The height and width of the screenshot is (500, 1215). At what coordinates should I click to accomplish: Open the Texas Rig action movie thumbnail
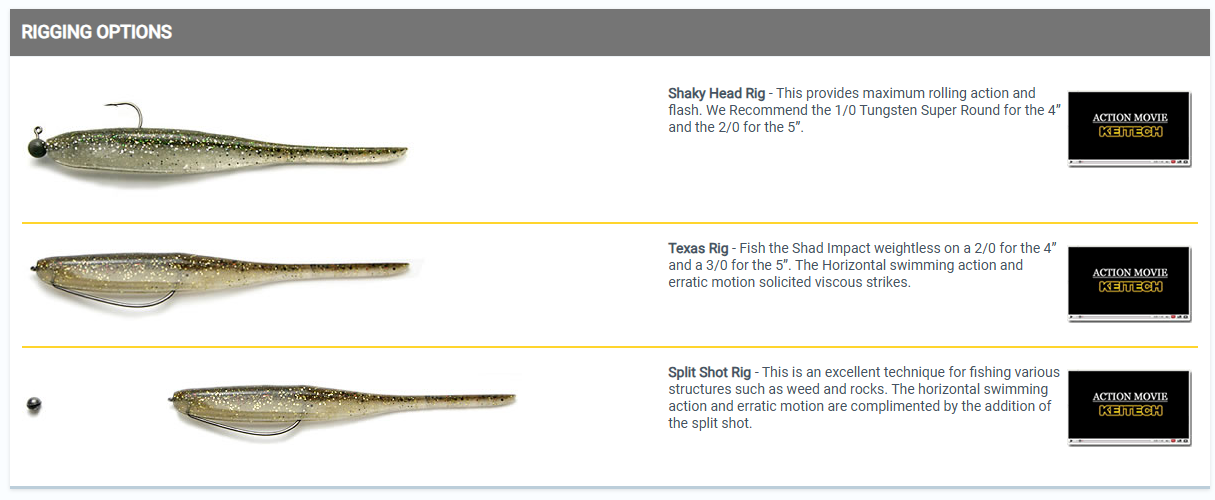tap(1129, 283)
